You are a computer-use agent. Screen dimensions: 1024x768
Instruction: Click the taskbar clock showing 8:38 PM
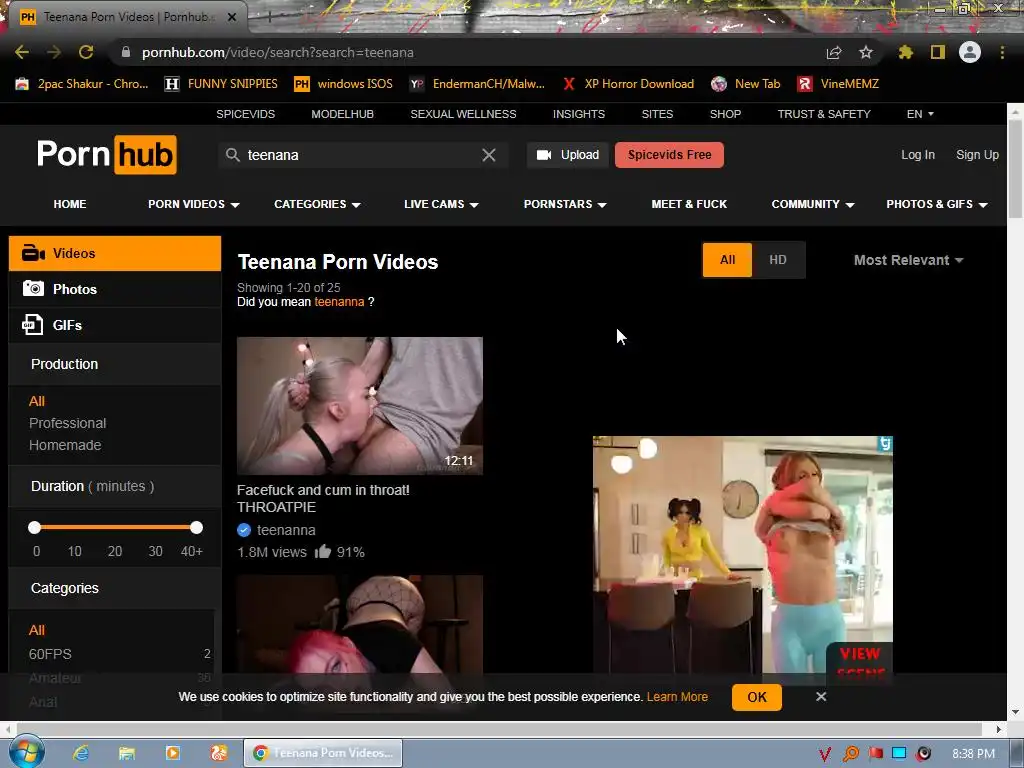(x=973, y=754)
